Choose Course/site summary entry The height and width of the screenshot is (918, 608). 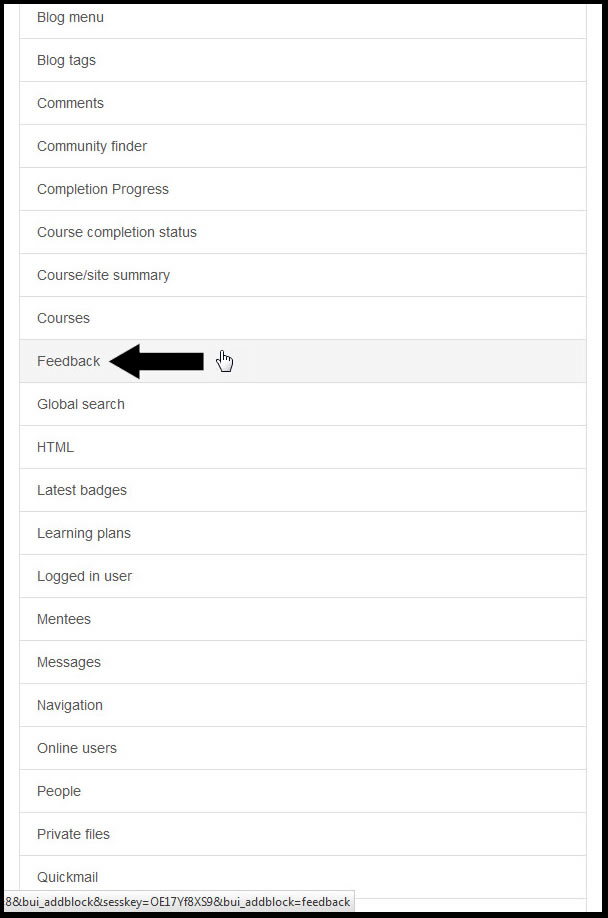(303, 275)
